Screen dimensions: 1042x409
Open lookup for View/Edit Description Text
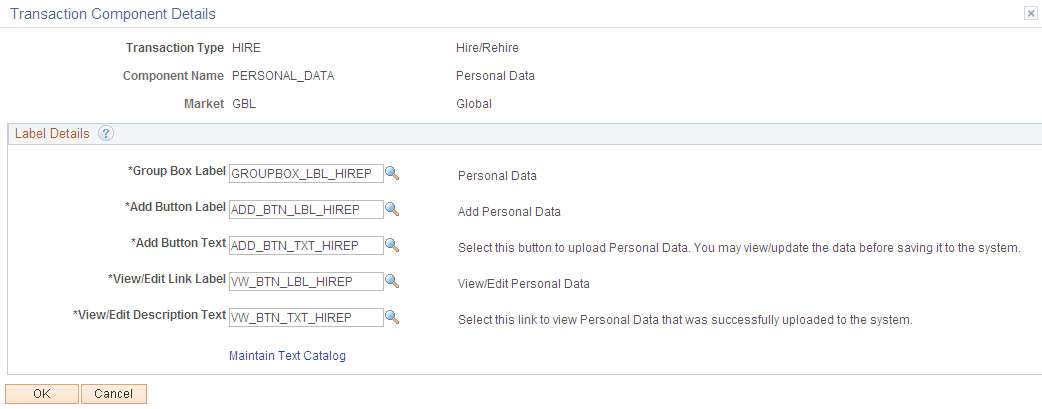click(392, 317)
